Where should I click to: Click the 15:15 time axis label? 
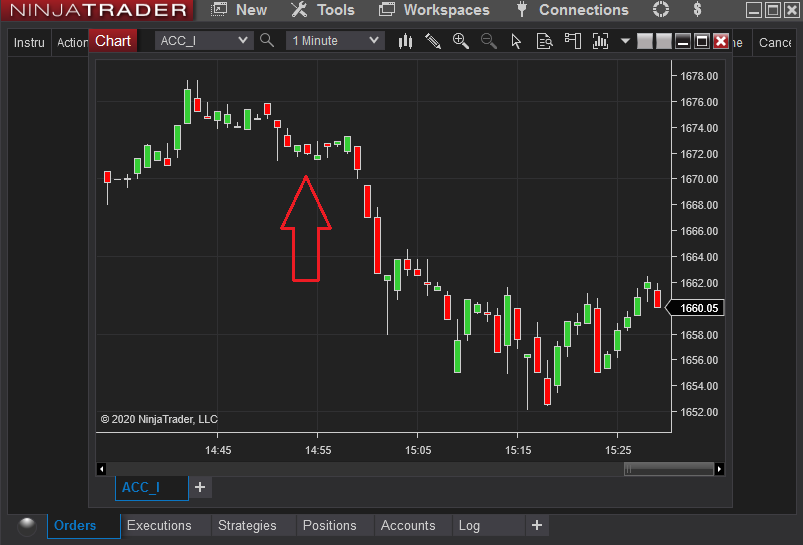(x=518, y=450)
